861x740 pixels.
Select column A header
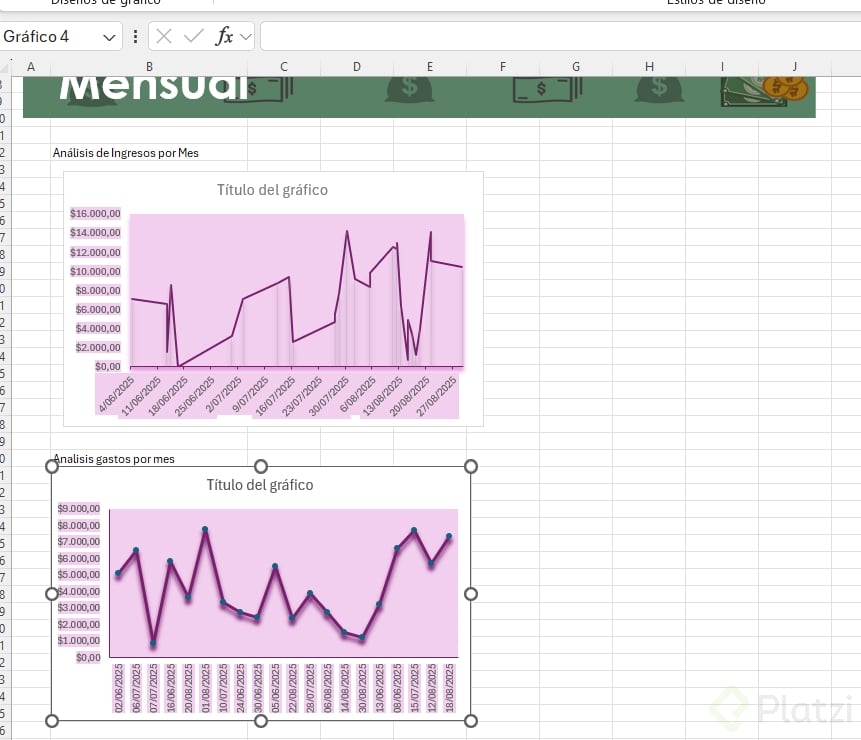pyautogui.click(x=31, y=66)
